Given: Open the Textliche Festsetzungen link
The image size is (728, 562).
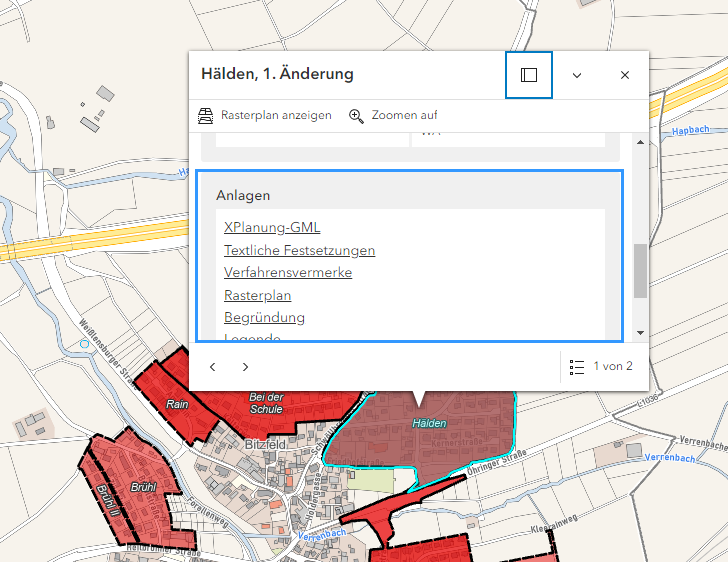Looking at the screenshot, I should click(x=299, y=250).
